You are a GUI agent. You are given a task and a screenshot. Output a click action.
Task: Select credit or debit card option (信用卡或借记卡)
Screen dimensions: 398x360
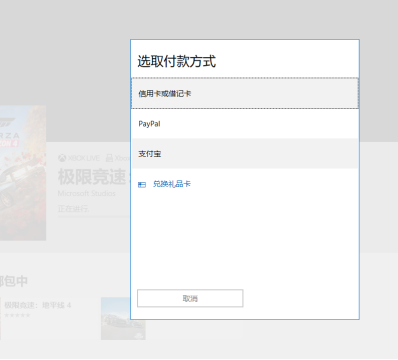[x=245, y=93]
